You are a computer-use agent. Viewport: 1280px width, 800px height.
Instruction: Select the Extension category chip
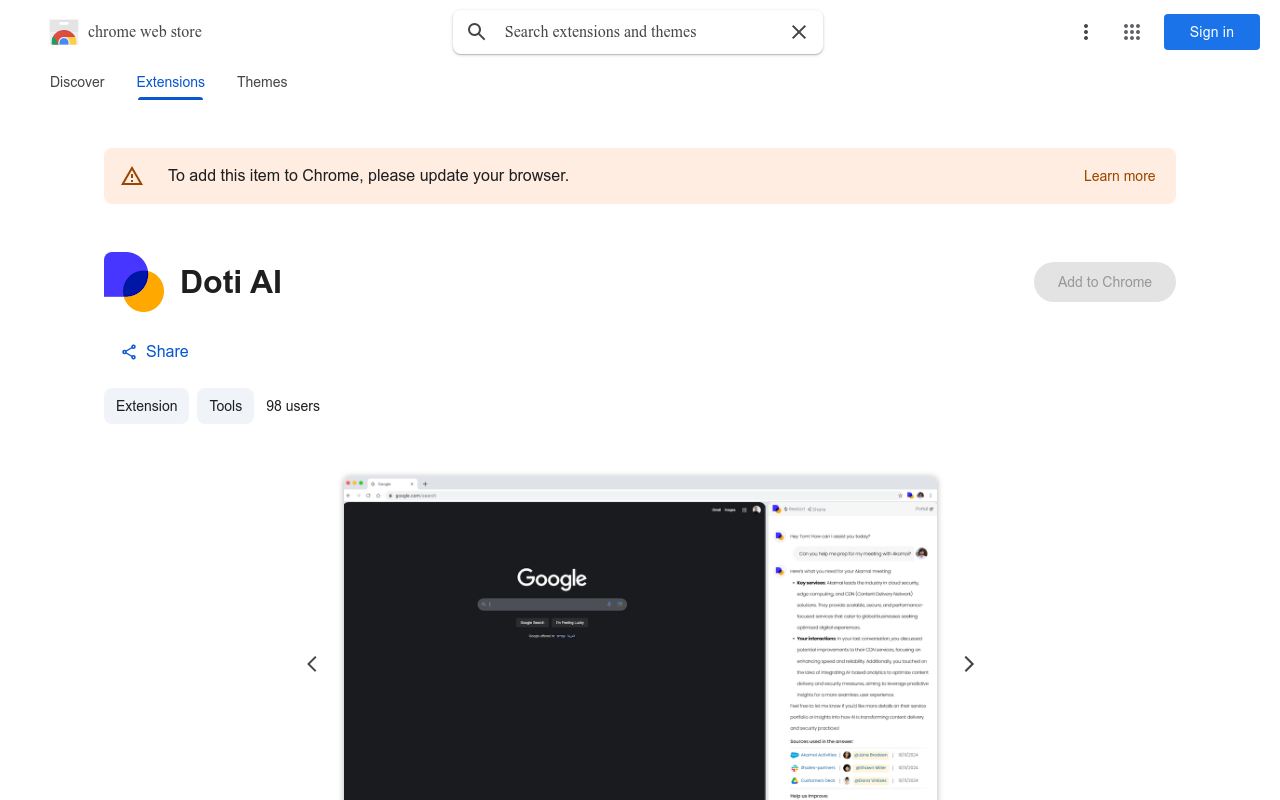coord(146,406)
